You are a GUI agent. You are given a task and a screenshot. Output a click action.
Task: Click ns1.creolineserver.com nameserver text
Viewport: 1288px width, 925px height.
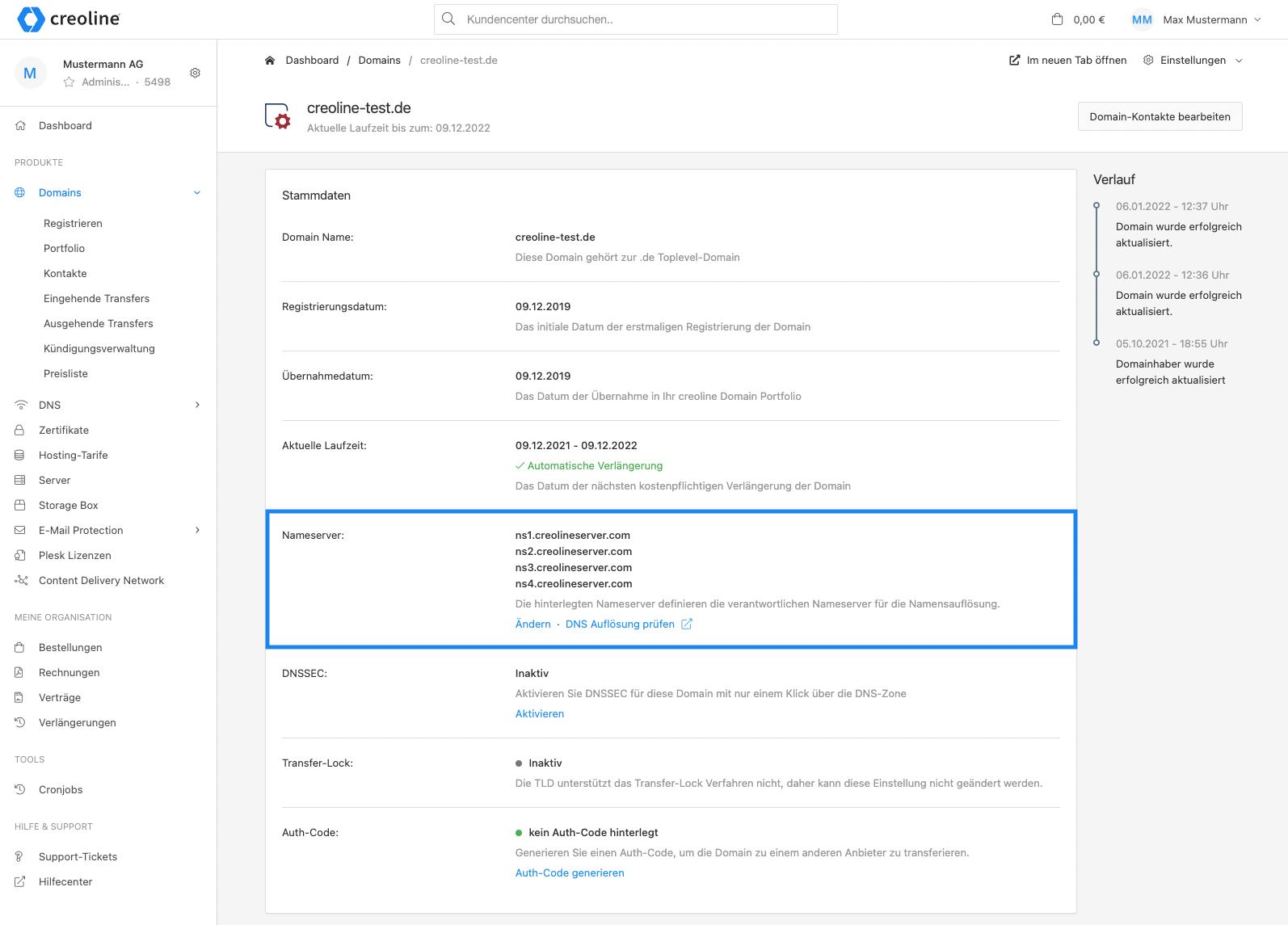click(x=572, y=535)
